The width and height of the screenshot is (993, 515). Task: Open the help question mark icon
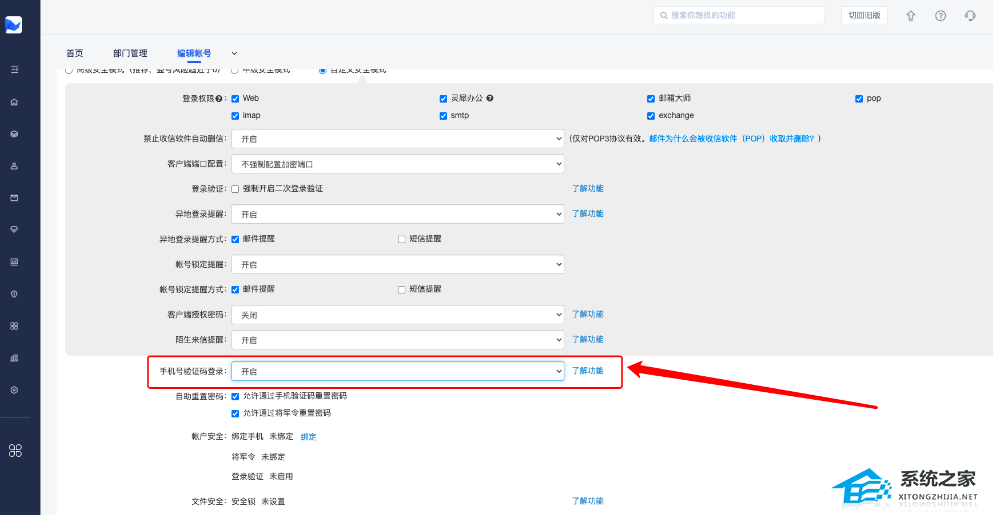tap(940, 16)
